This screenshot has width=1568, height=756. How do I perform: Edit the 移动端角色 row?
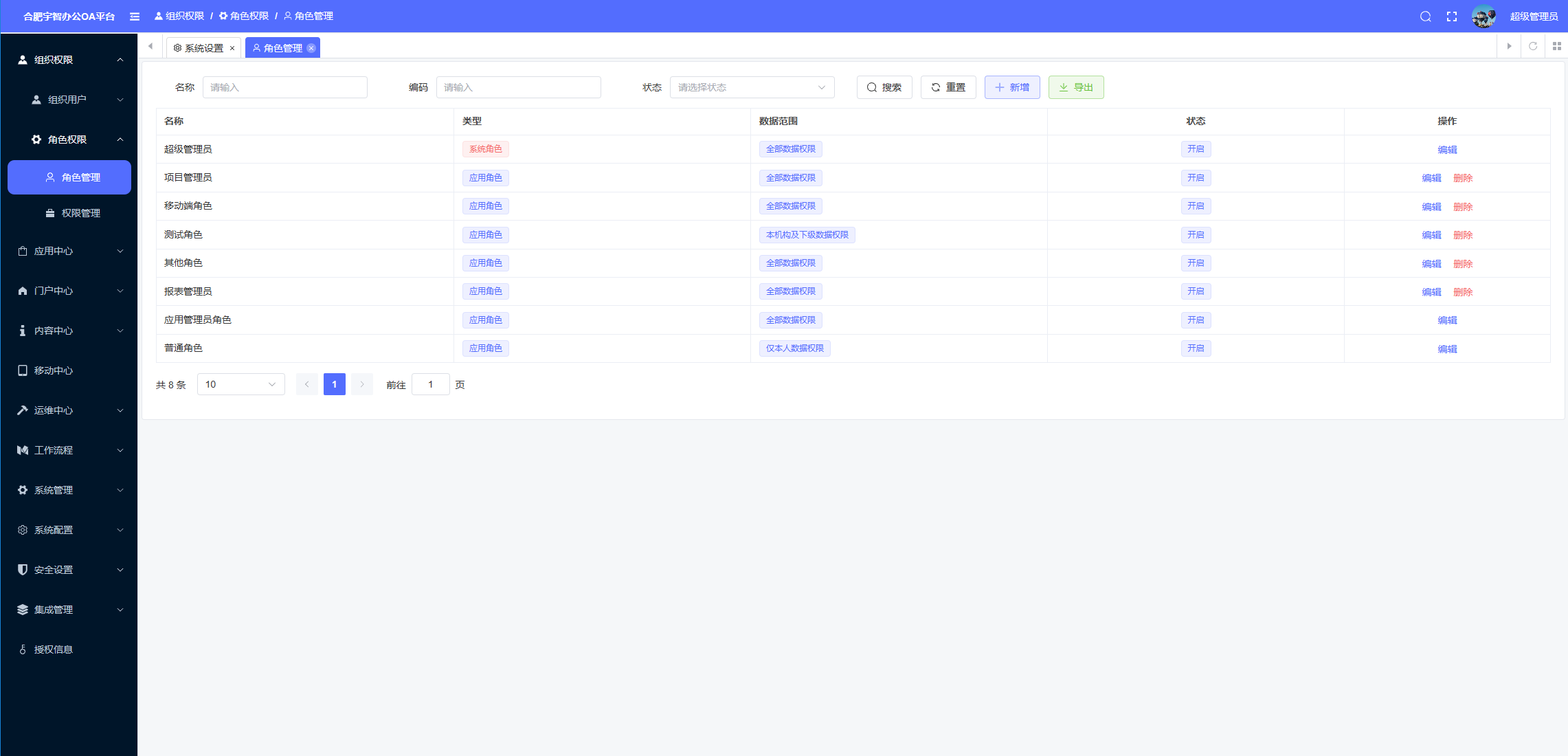(x=1431, y=207)
